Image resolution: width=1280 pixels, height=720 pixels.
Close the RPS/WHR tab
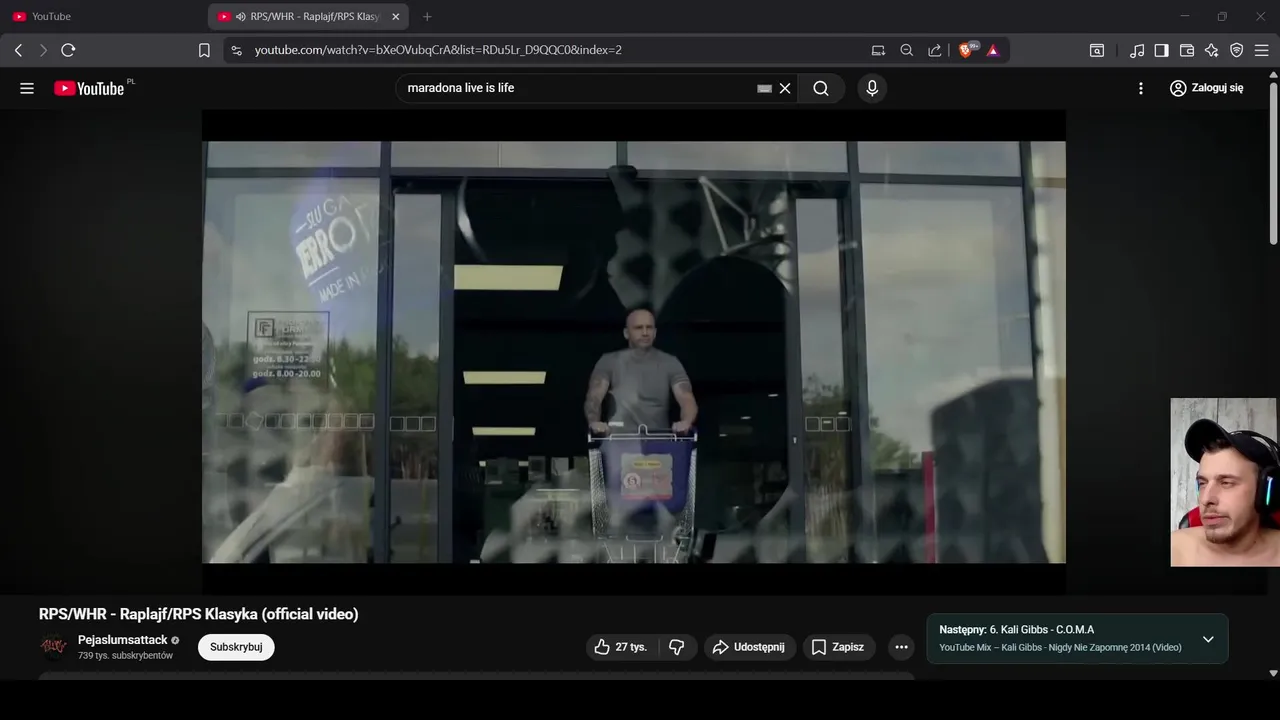tap(395, 17)
